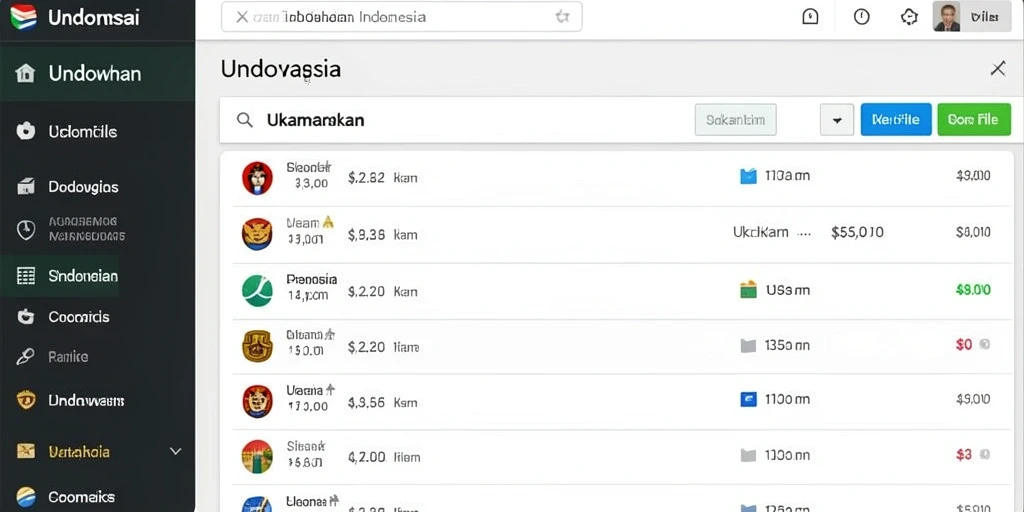
Task: Click the Undomsai app logo icon
Action: [24, 17]
